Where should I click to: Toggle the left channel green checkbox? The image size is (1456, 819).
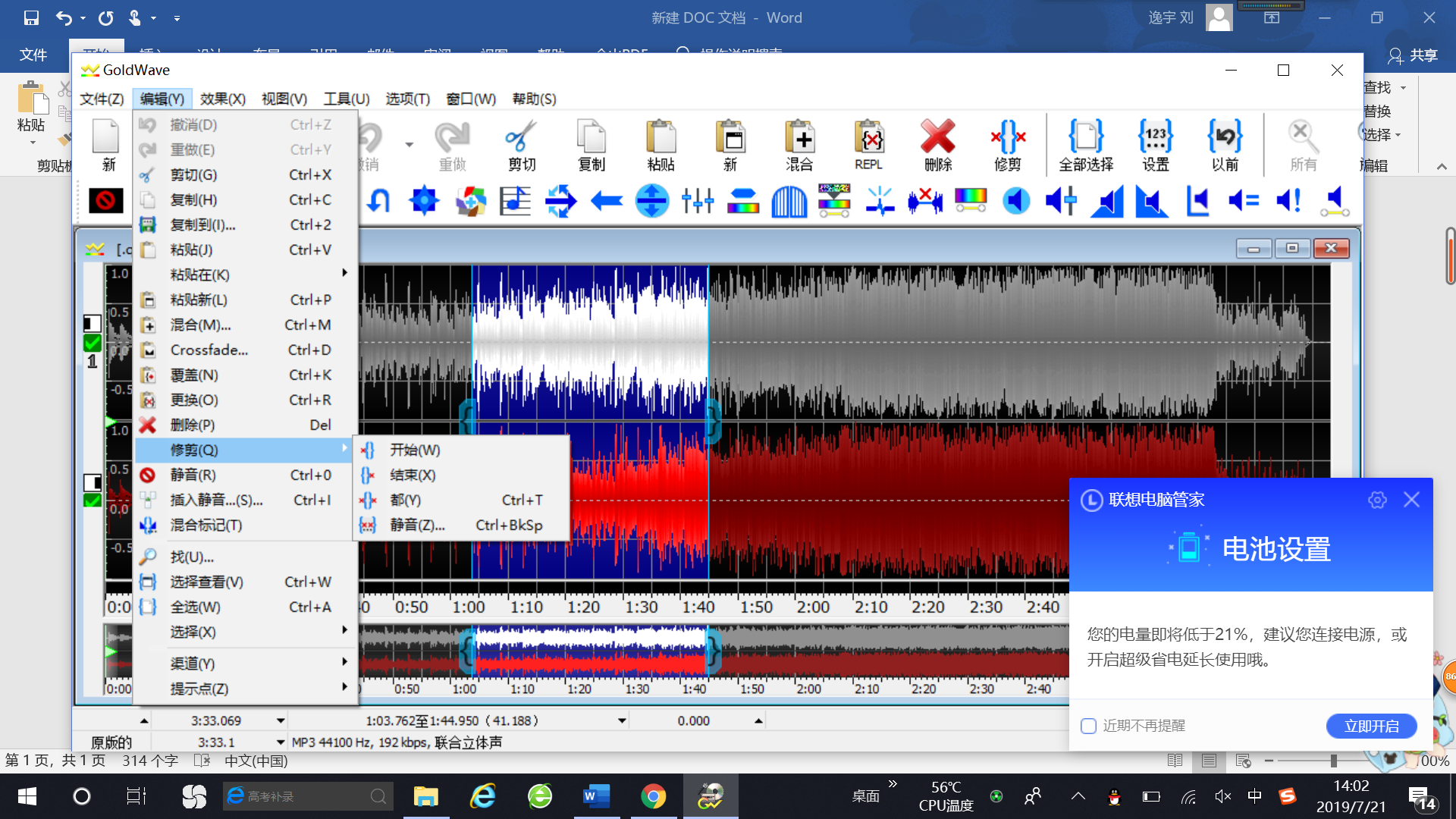click(x=93, y=343)
